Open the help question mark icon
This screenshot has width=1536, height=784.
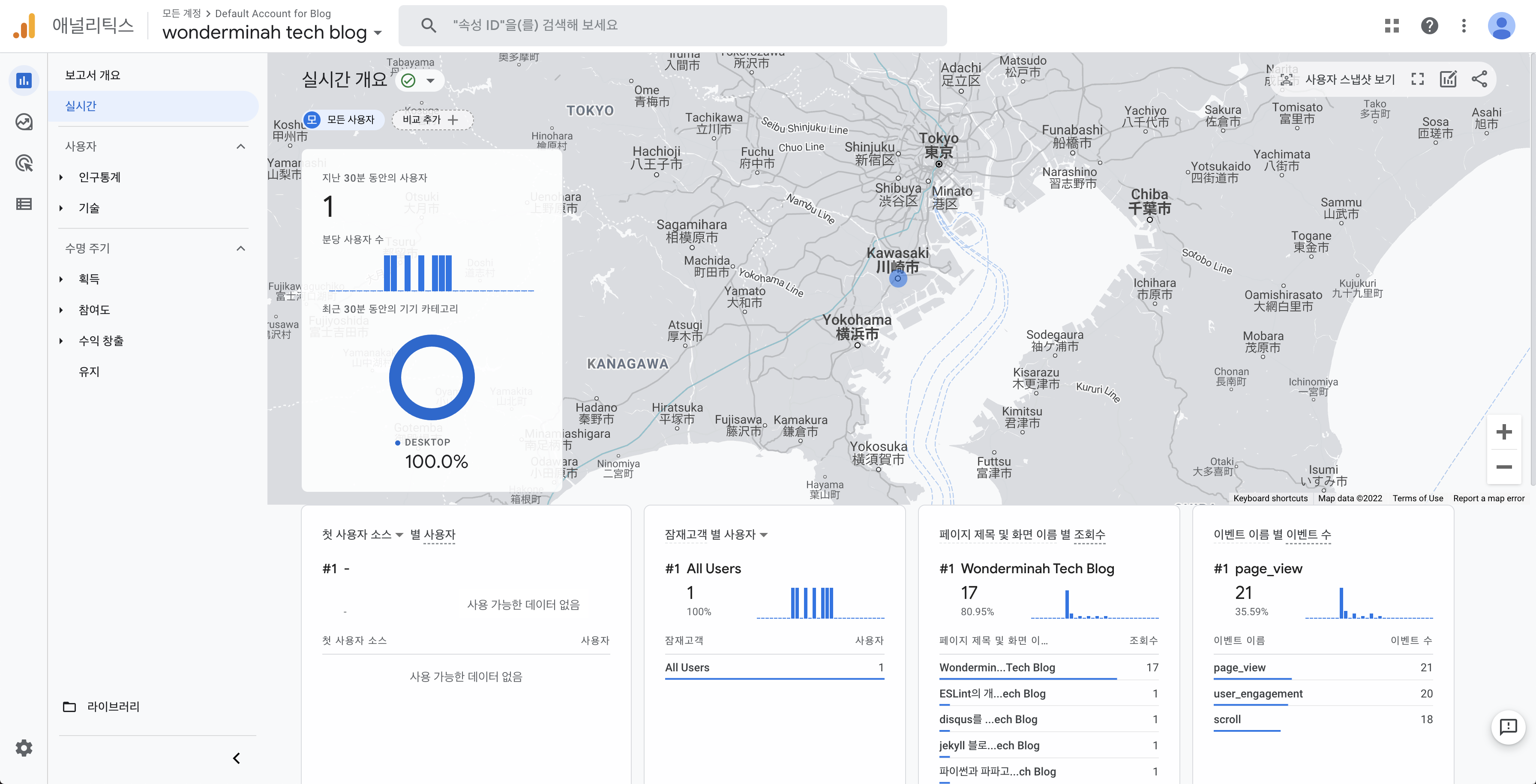(x=1429, y=26)
